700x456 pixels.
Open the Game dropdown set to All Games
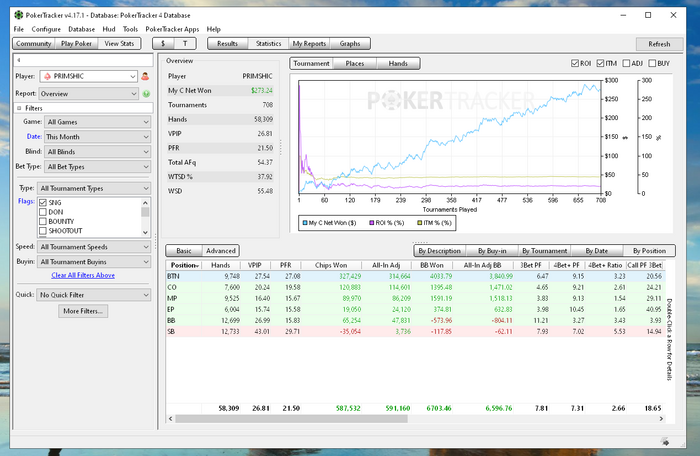[x=97, y=122]
